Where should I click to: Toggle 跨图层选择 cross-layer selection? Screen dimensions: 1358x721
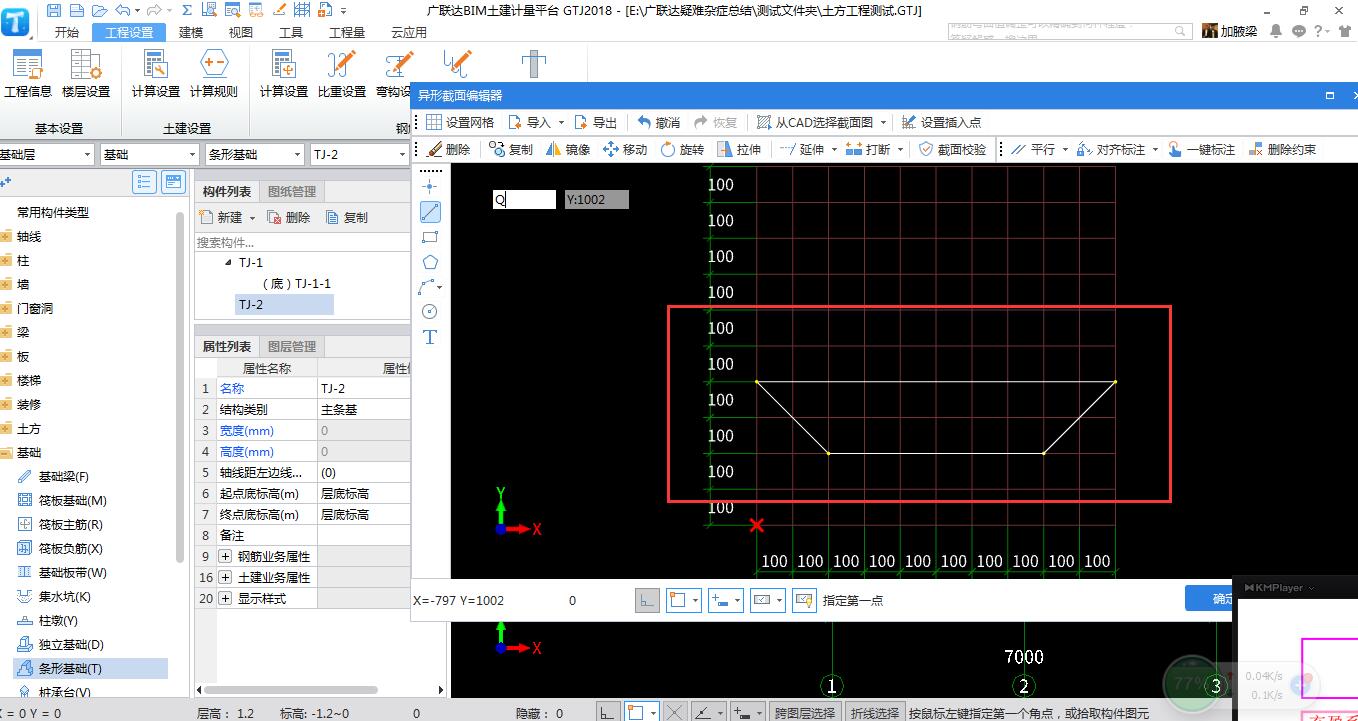[804, 713]
